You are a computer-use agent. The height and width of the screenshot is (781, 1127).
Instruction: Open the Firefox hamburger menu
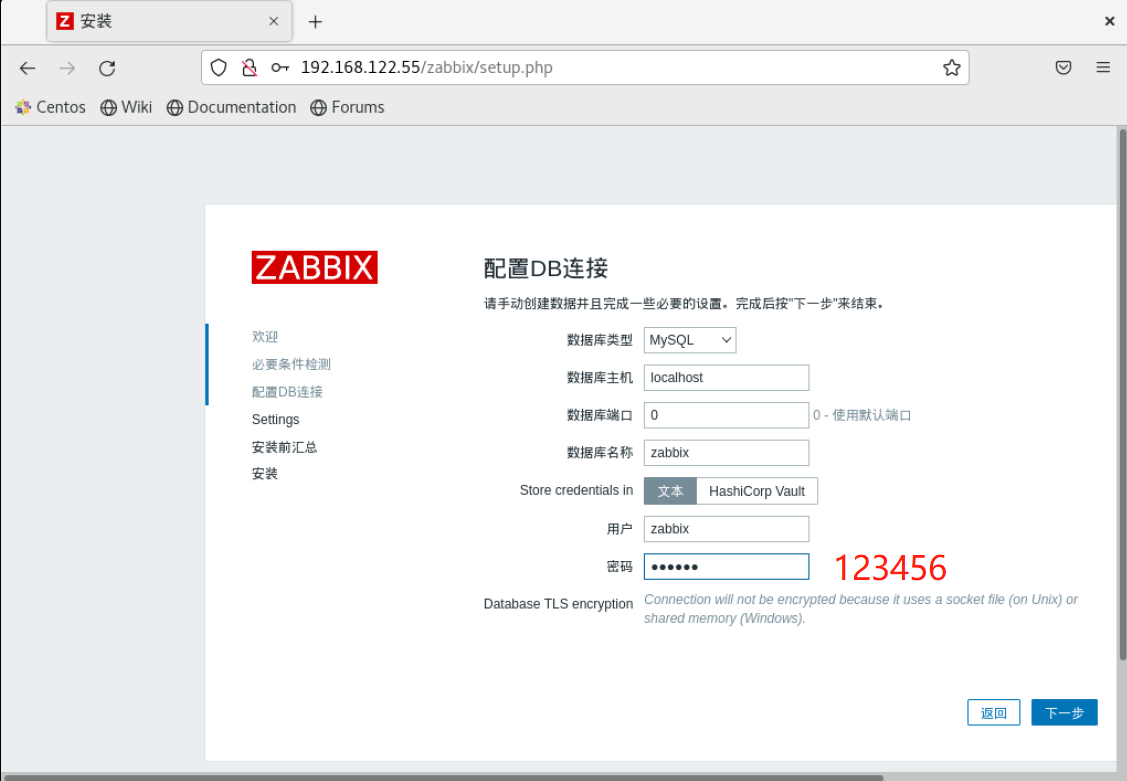[x=1103, y=68]
